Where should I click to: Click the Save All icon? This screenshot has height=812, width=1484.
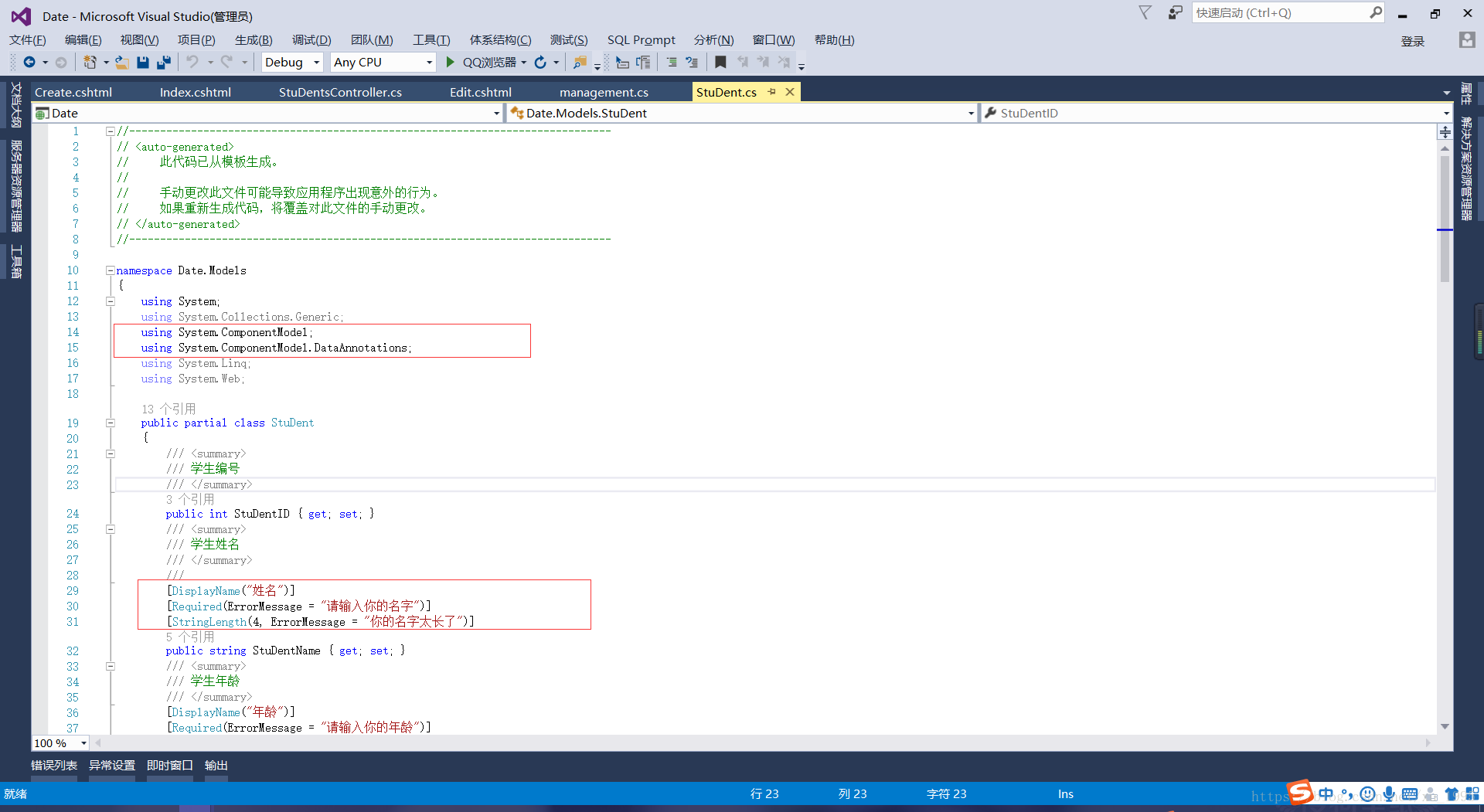click(x=164, y=63)
